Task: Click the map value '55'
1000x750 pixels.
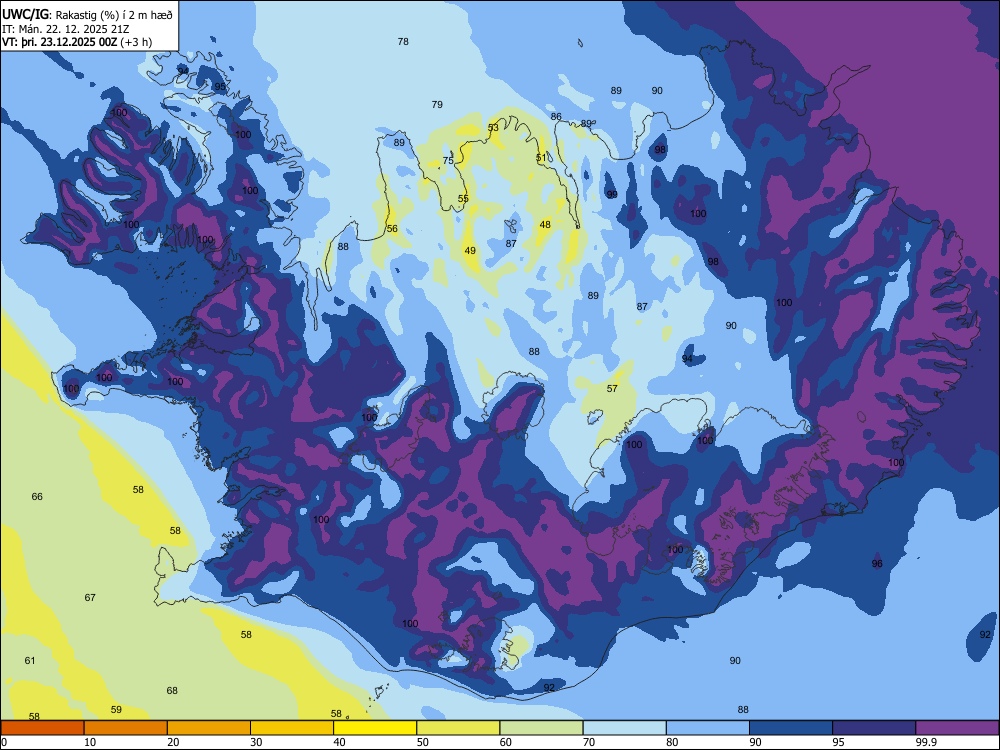Action: pyautogui.click(x=463, y=198)
